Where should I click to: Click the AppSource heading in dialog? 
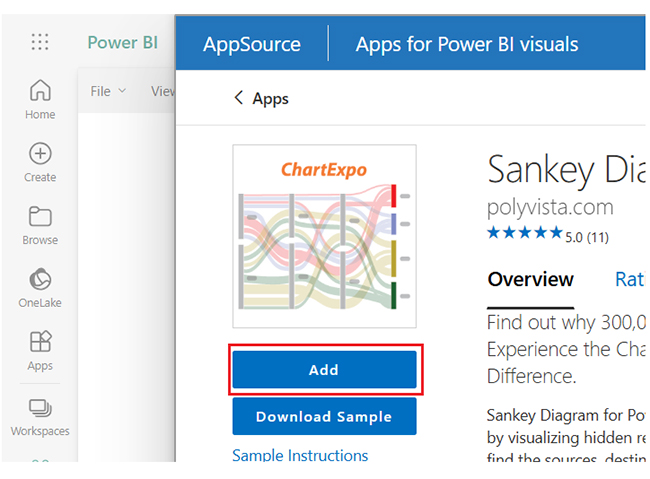[x=251, y=44]
